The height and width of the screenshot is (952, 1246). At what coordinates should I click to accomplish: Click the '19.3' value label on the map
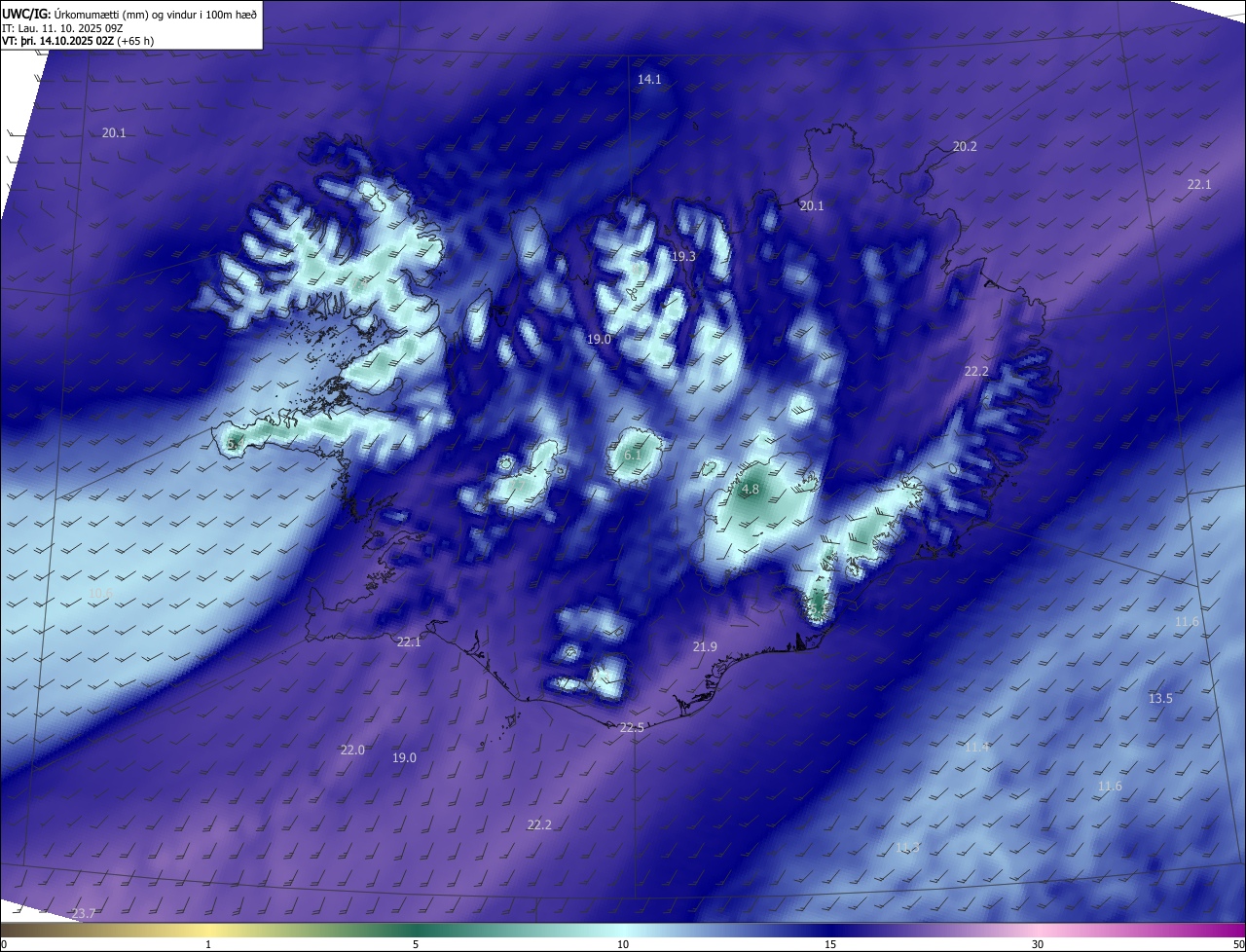pyautogui.click(x=683, y=257)
